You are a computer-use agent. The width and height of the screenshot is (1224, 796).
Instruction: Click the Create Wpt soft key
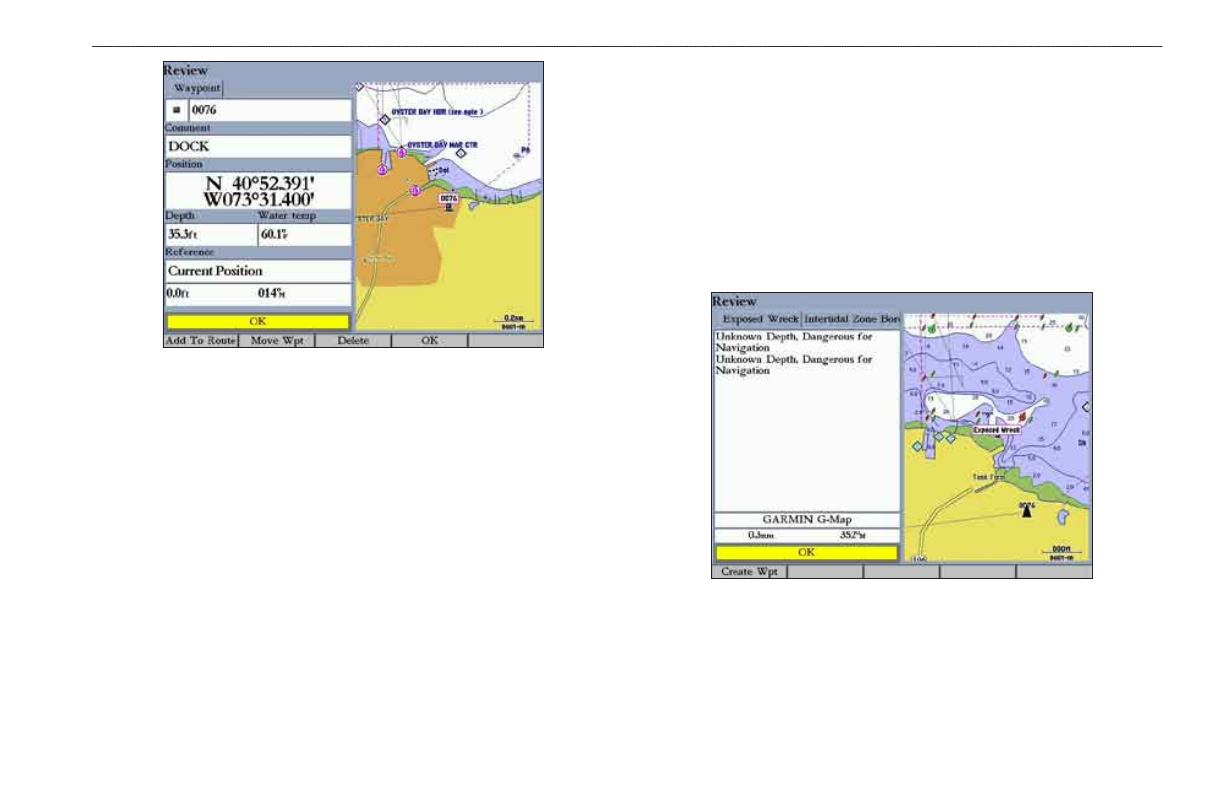pyautogui.click(x=749, y=572)
